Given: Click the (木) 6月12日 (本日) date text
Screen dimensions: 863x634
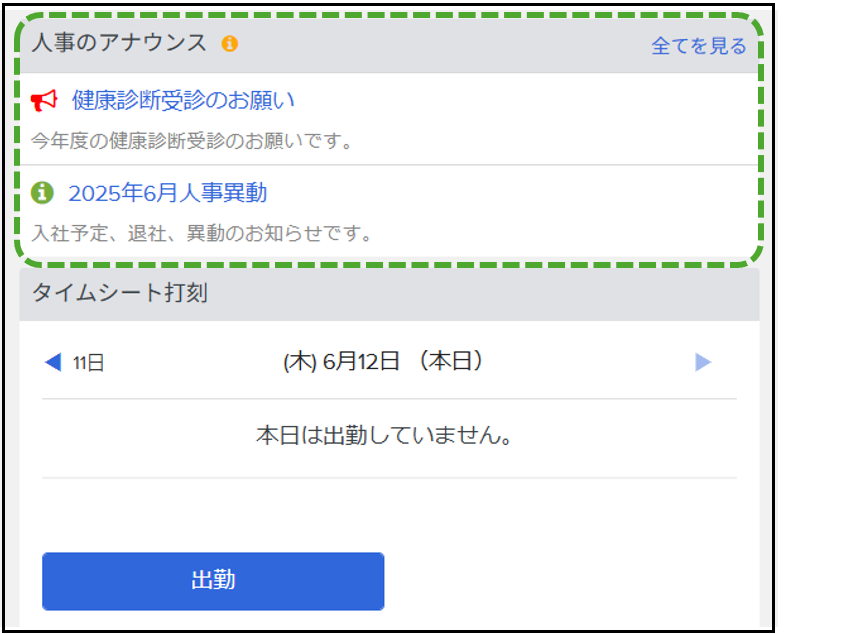Looking at the screenshot, I should (x=383, y=362).
